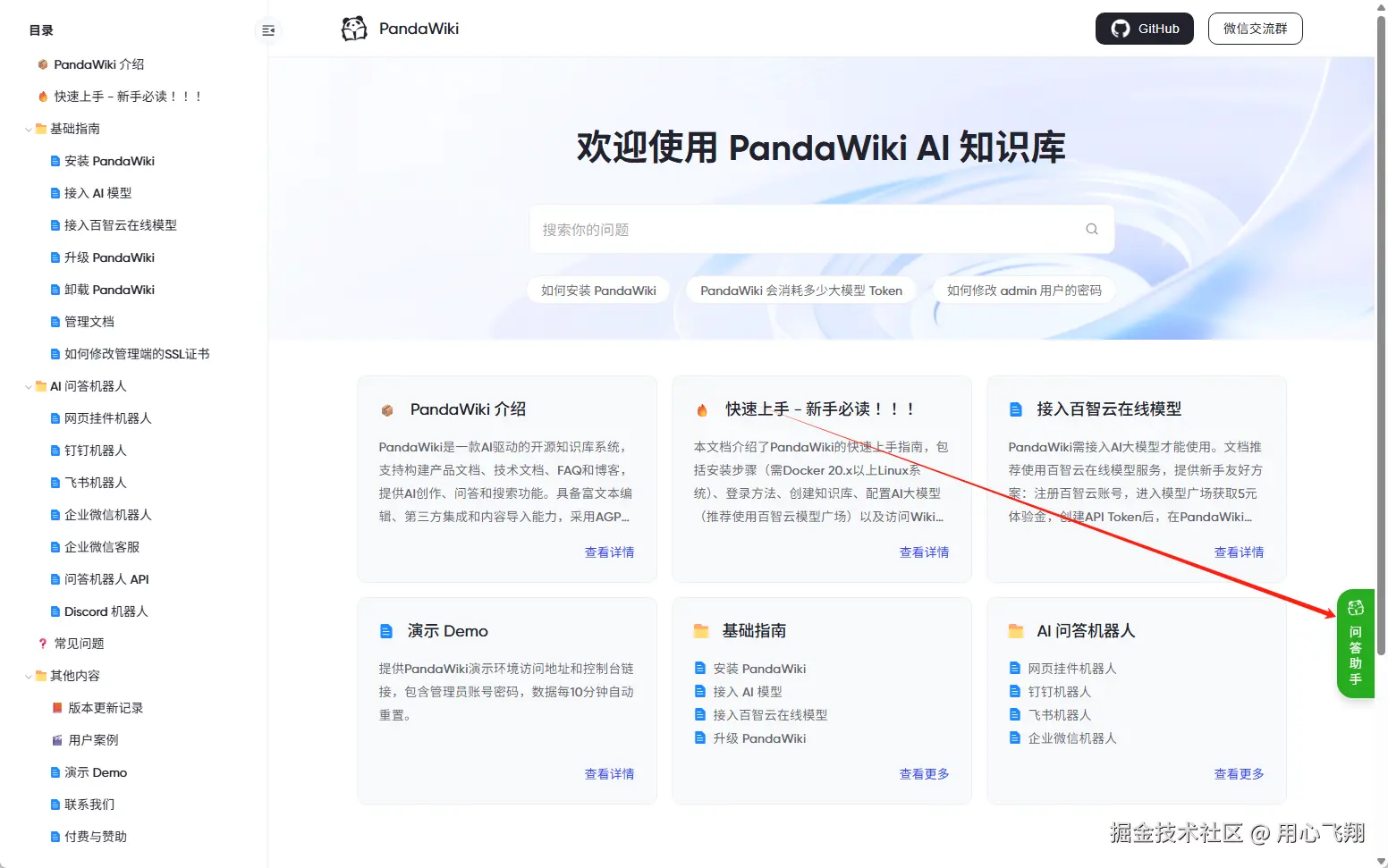The height and width of the screenshot is (868, 1388).
Task: Collapse the 基础指南 folder in the sidebar
Action: pyautogui.click(x=29, y=130)
